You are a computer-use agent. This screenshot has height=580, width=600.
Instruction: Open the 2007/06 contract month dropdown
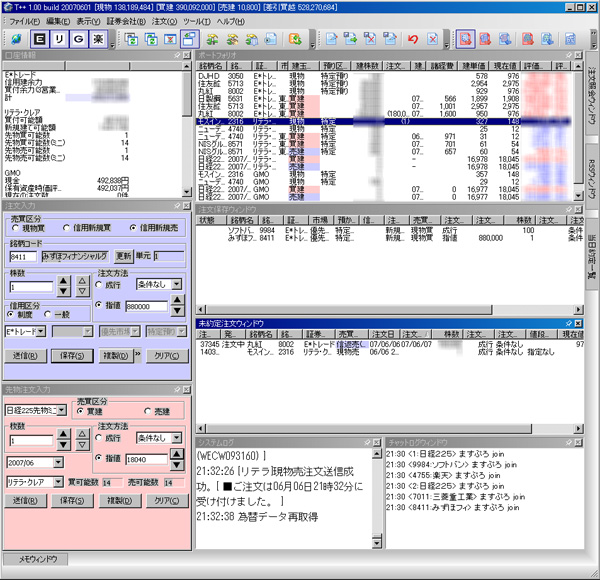pos(58,463)
